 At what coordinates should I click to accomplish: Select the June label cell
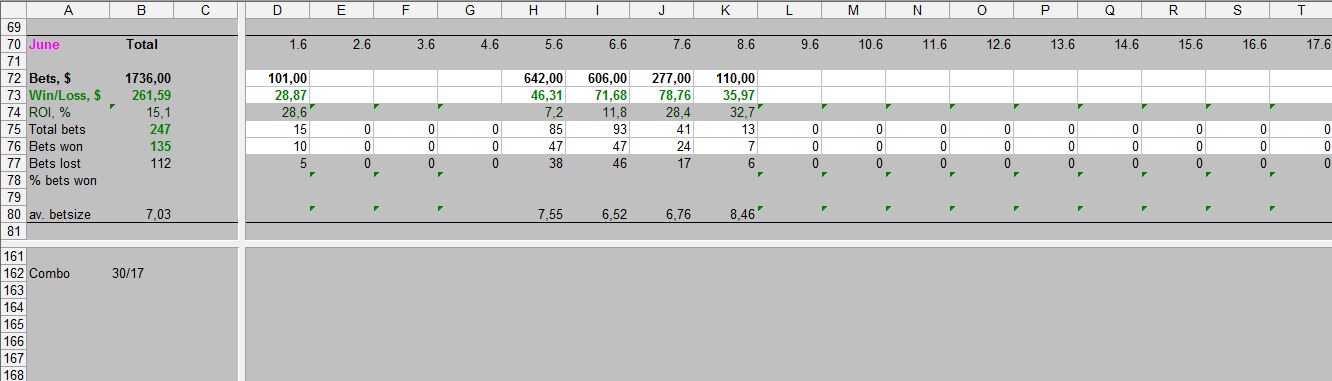pos(68,44)
